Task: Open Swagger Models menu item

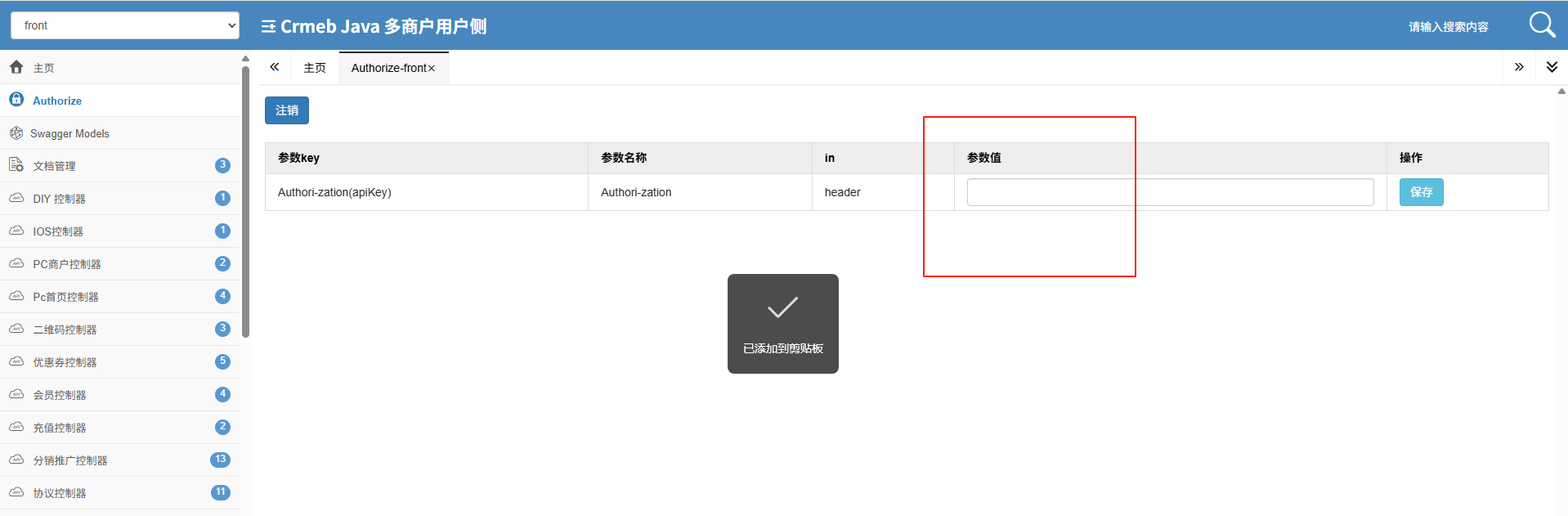Action: (x=120, y=133)
